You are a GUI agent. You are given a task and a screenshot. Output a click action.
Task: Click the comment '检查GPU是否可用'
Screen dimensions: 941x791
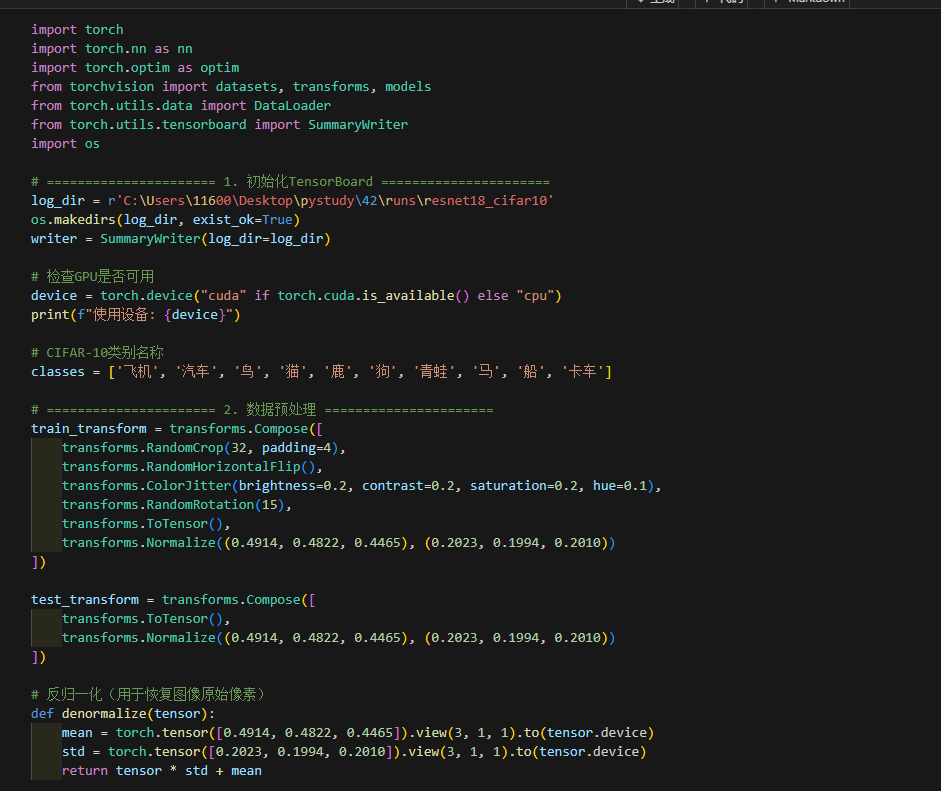coord(100,277)
